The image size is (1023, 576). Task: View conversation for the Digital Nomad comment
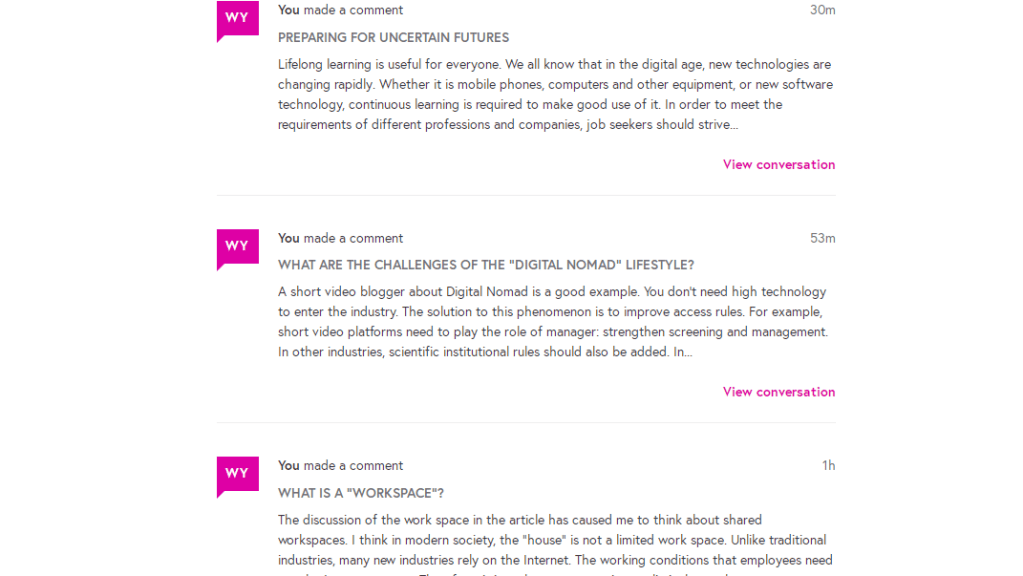coord(778,392)
